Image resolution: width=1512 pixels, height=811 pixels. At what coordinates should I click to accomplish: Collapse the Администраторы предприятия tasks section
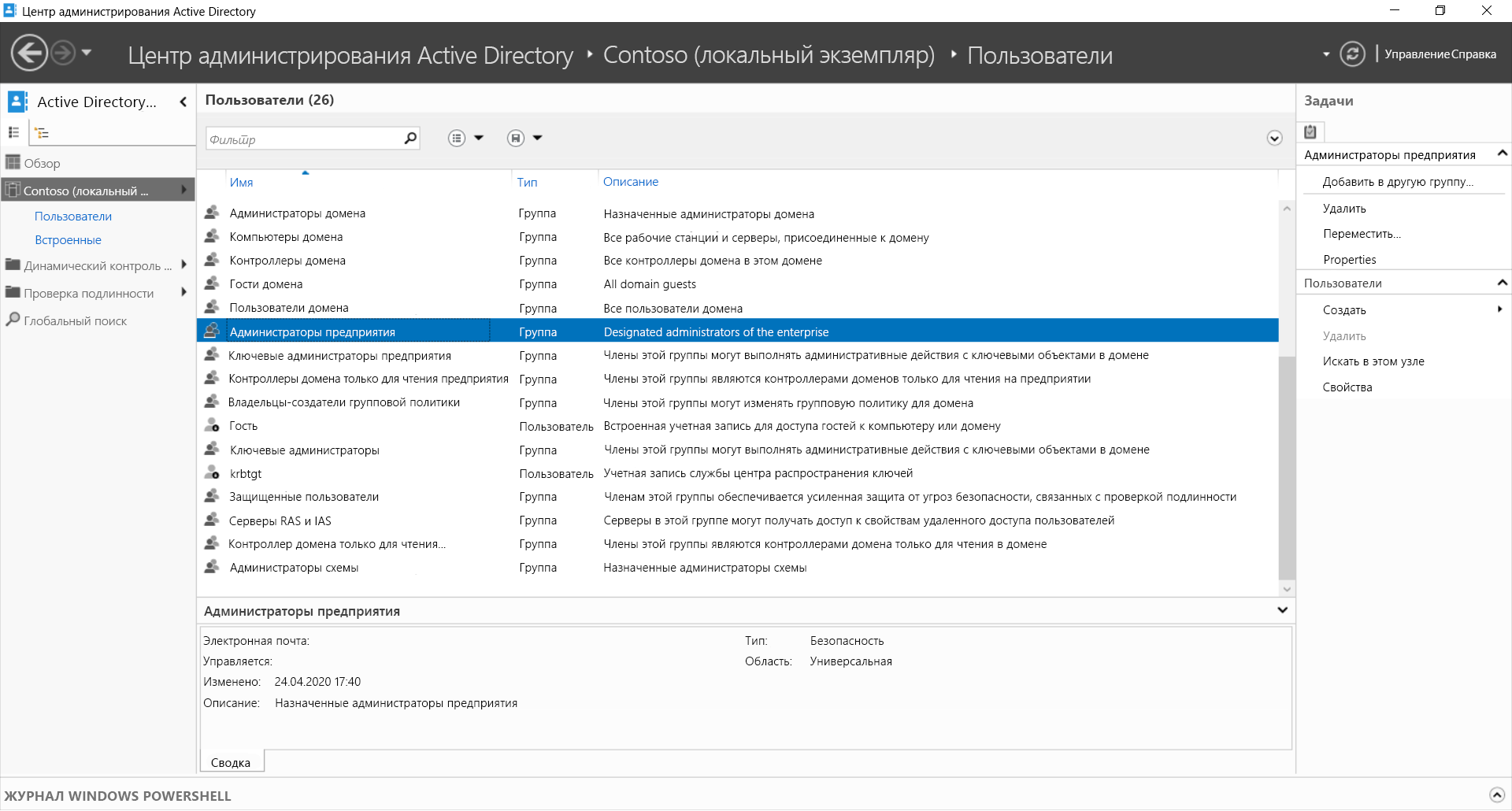pyautogui.click(x=1502, y=154)
